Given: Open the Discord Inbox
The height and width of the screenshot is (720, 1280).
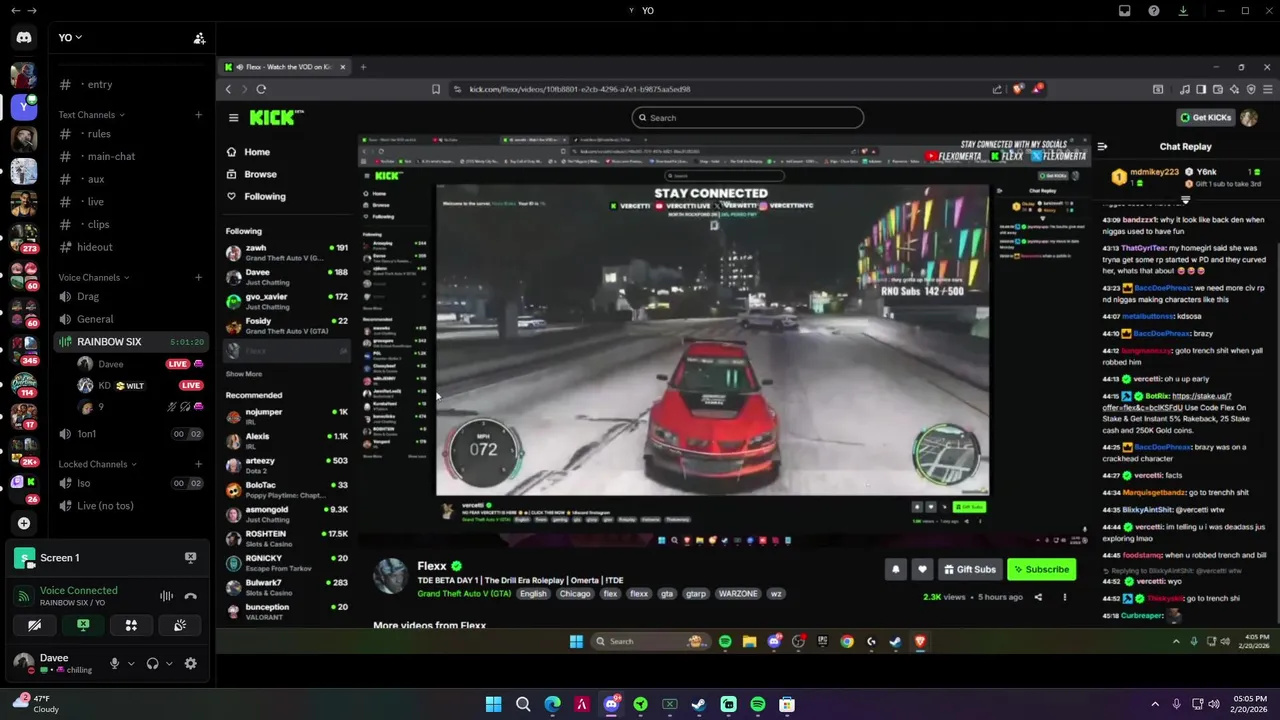Looking at the screenshot, I should tap(1125, 10).
